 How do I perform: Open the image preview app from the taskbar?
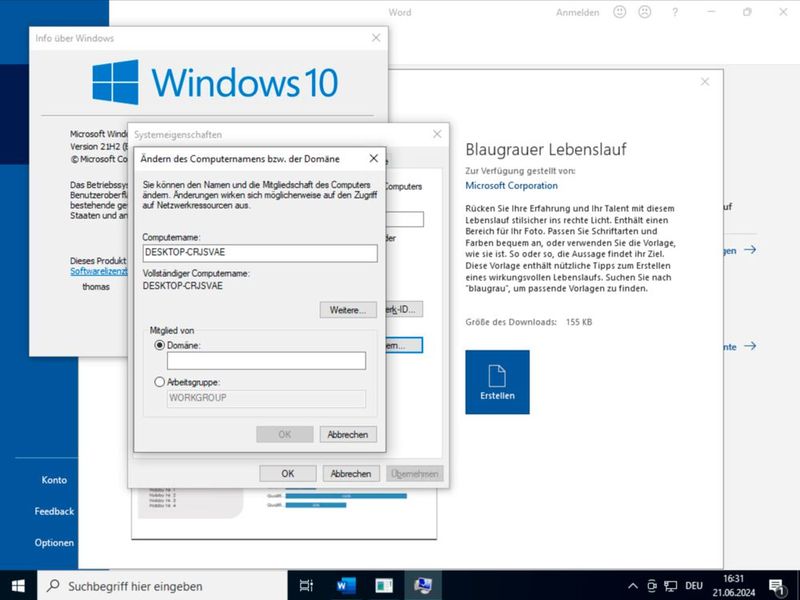coord(383,586)
